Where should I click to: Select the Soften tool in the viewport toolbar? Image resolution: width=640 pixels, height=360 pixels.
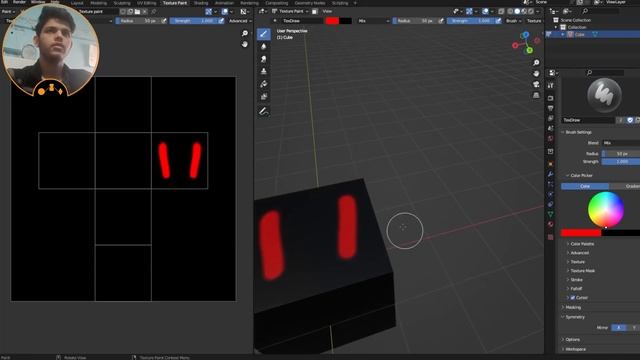coord(264,47)
